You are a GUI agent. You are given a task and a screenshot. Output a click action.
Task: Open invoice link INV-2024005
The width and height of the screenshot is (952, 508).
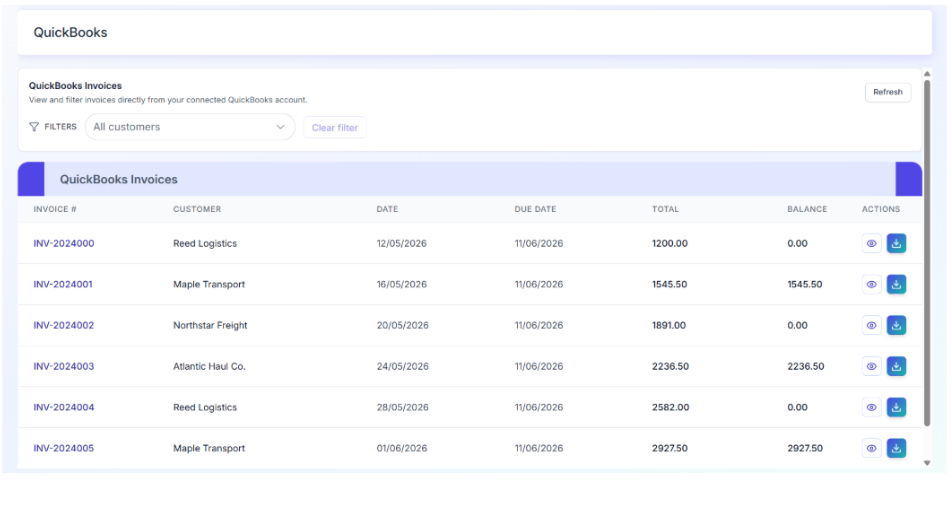64,448
